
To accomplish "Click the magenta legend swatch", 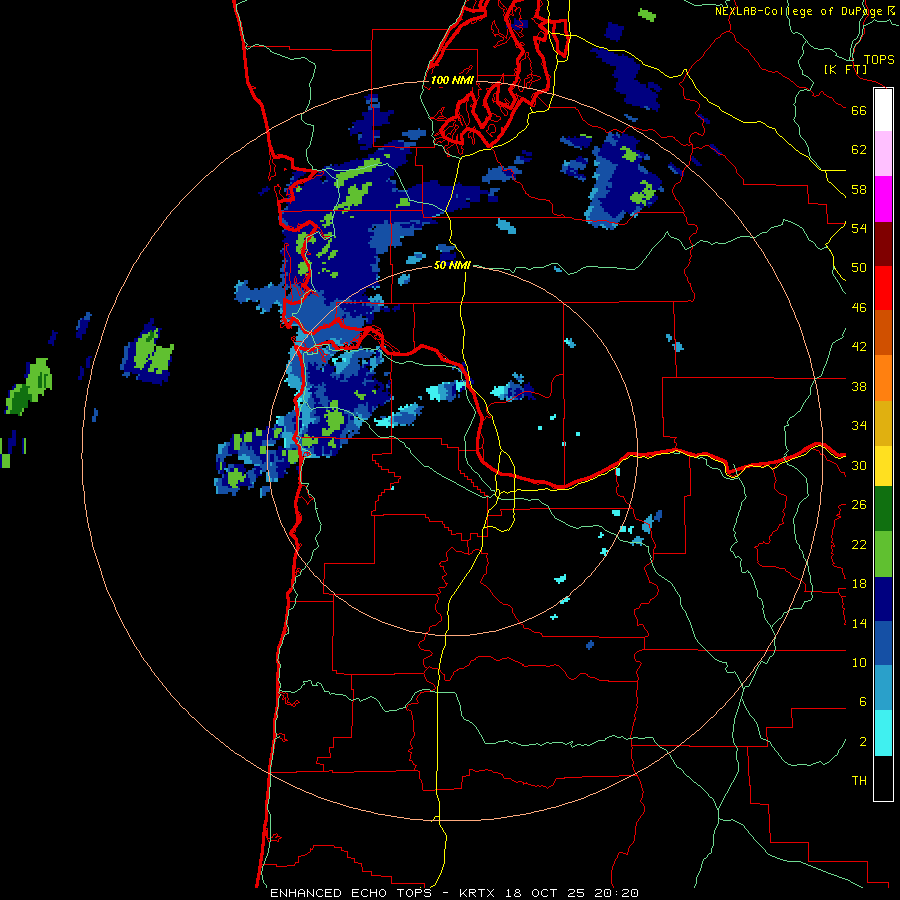I will click(883, 198).
